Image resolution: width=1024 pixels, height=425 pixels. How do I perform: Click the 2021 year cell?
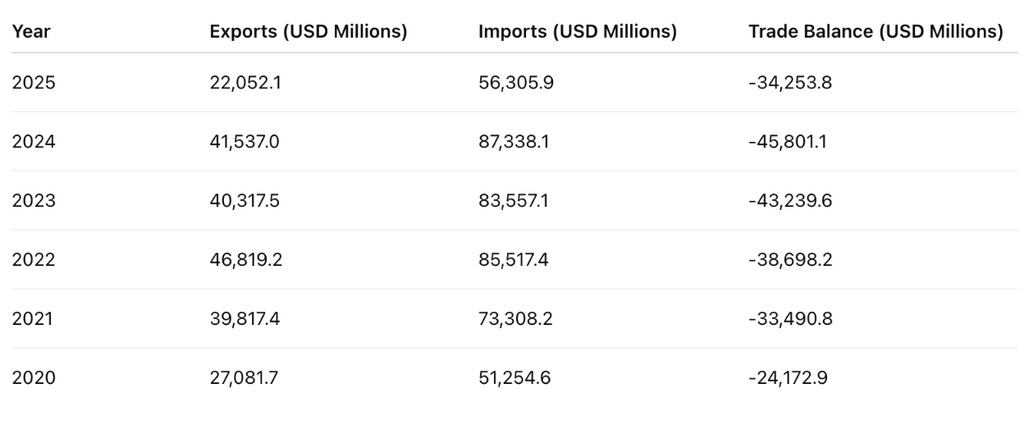pyautogui.click(x=33, y=319)
